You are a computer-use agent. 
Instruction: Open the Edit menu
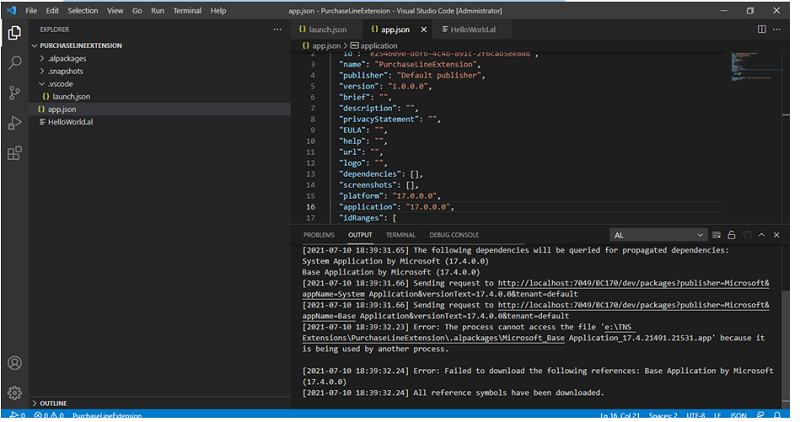53,11
